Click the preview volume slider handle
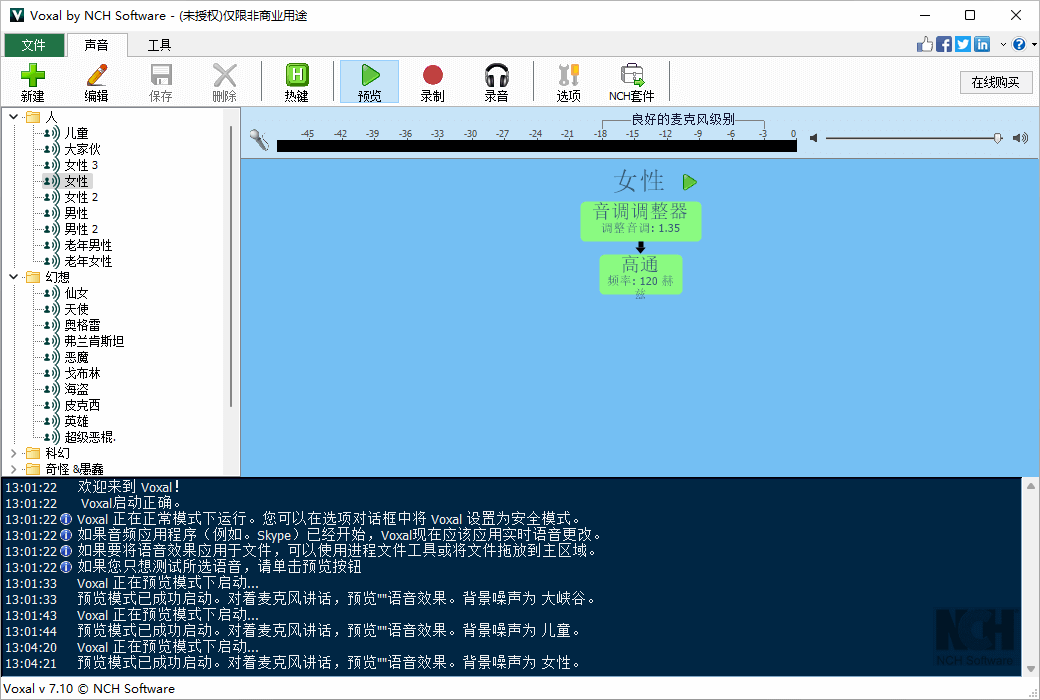Viewport: 1040px width, 700px height. point(998,138)
